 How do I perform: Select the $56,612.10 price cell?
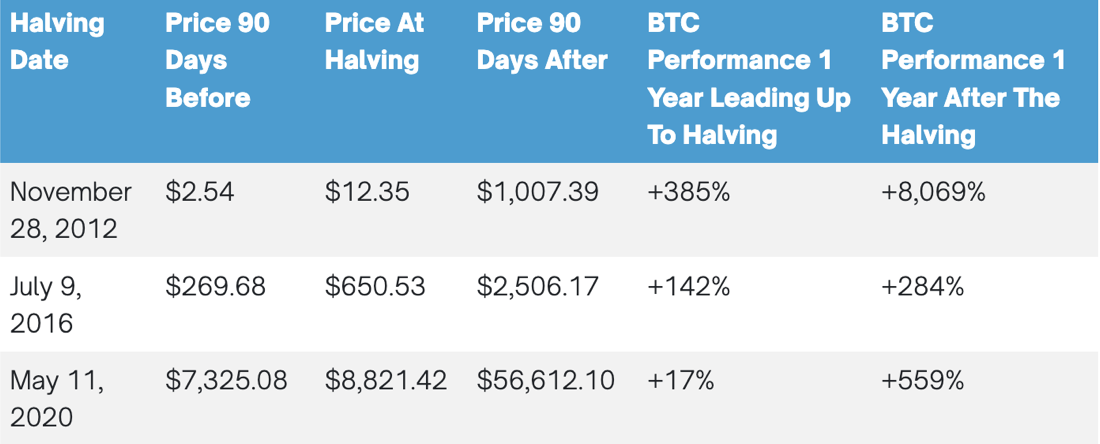click(x=546, y=380)
